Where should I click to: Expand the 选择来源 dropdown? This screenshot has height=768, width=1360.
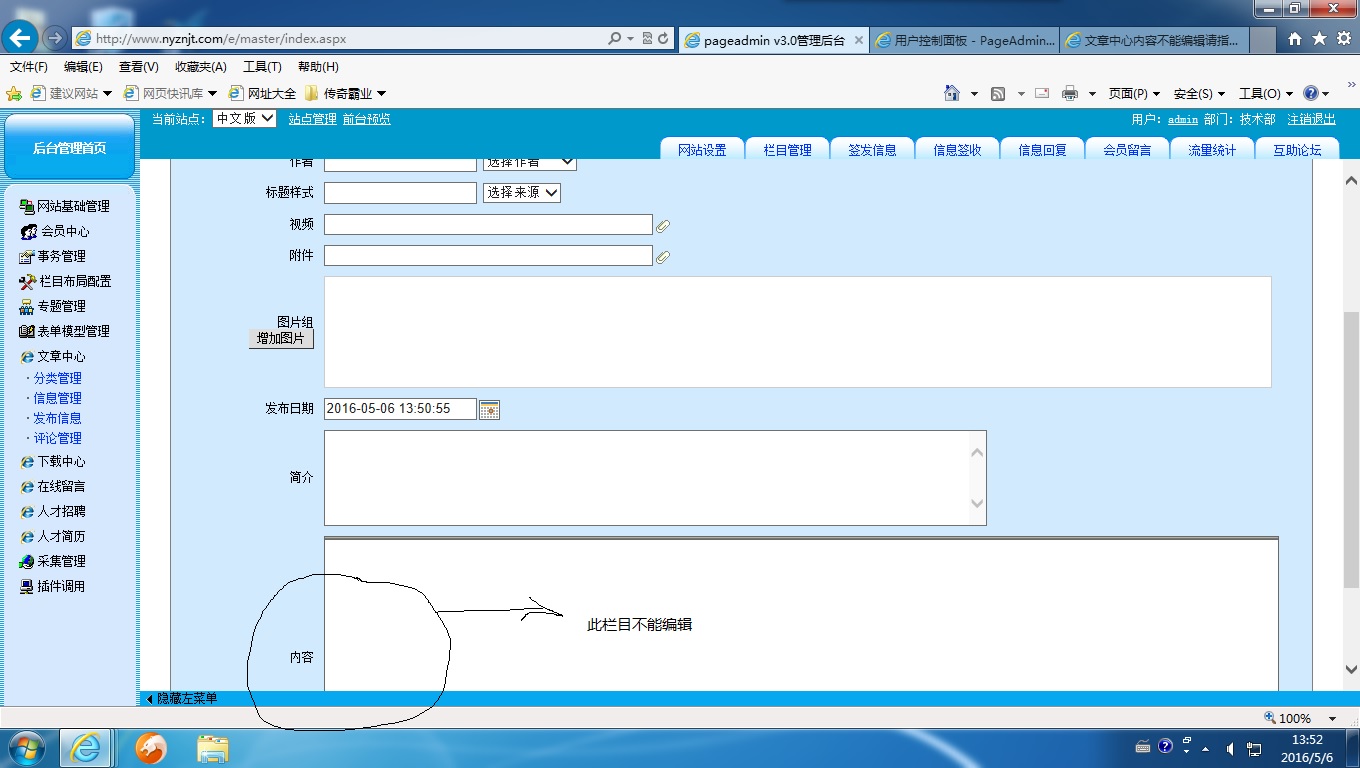pos(521,192)
